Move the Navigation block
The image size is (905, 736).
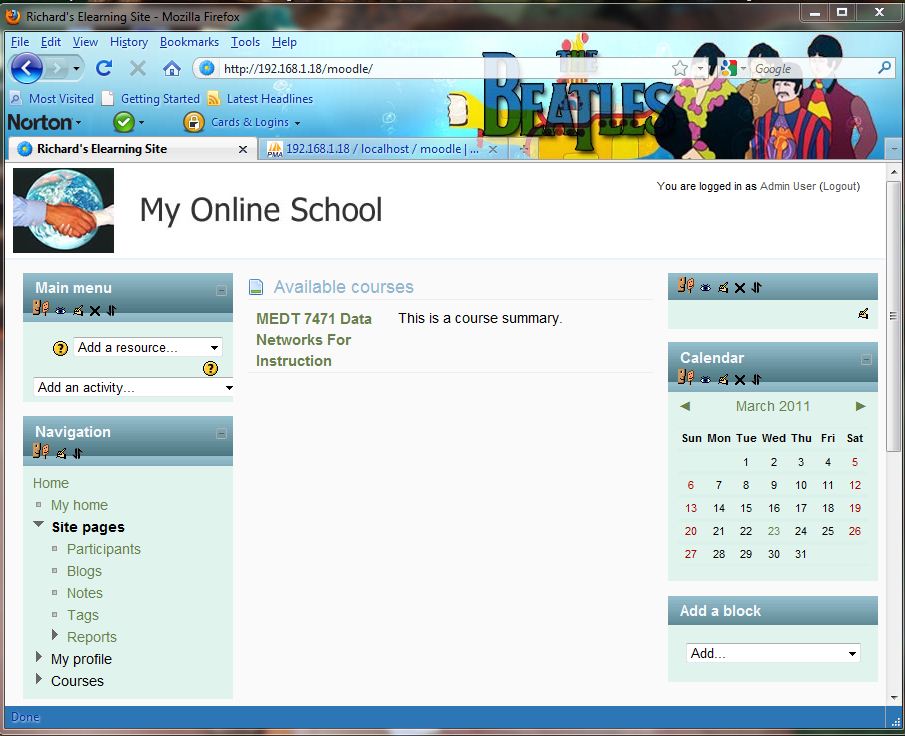pyautogui.click(x=78, y=453)
